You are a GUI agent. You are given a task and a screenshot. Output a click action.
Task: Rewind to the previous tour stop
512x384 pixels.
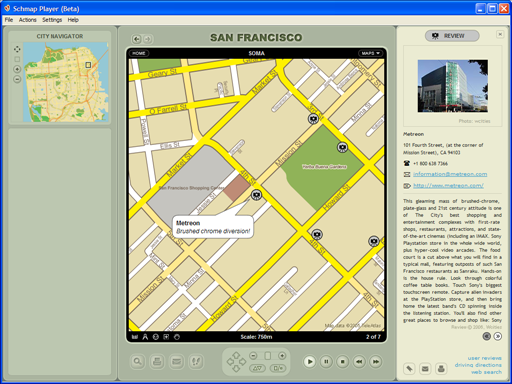pos(359,362)
